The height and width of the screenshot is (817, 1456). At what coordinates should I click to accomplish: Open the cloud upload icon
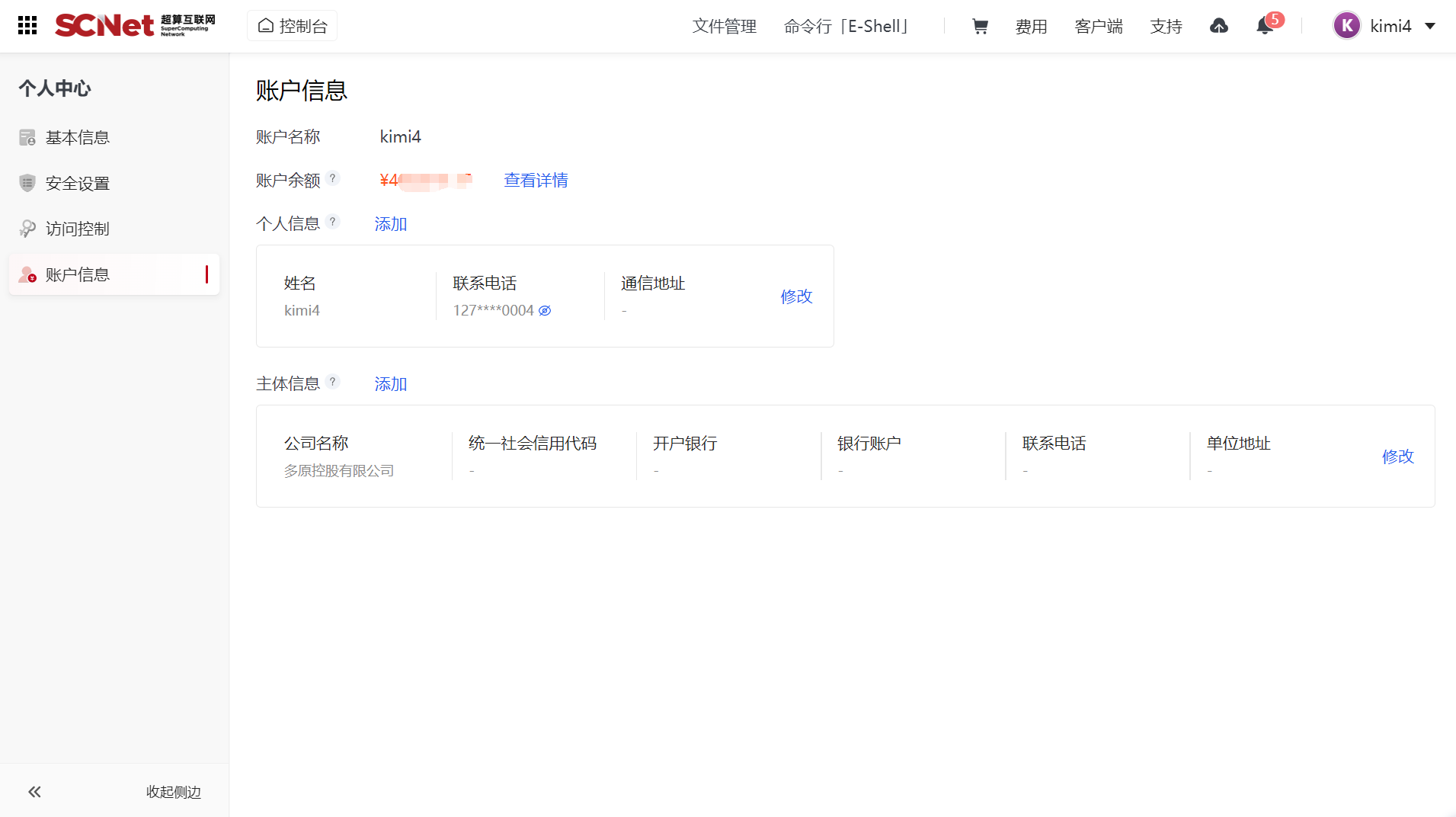coord(1218,27)
